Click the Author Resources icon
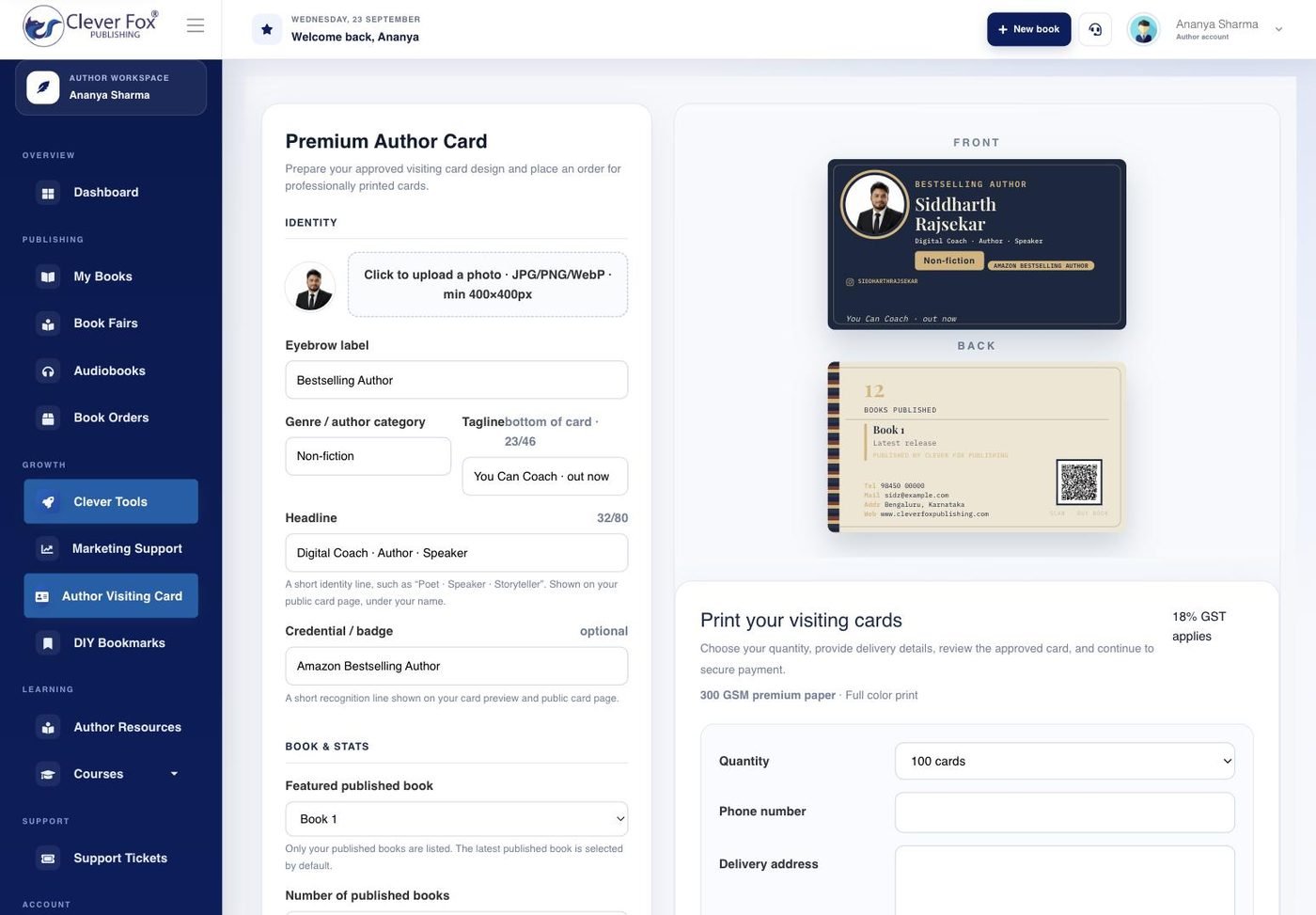Screen dimensions: 1316x915 (x=48, y=727)
